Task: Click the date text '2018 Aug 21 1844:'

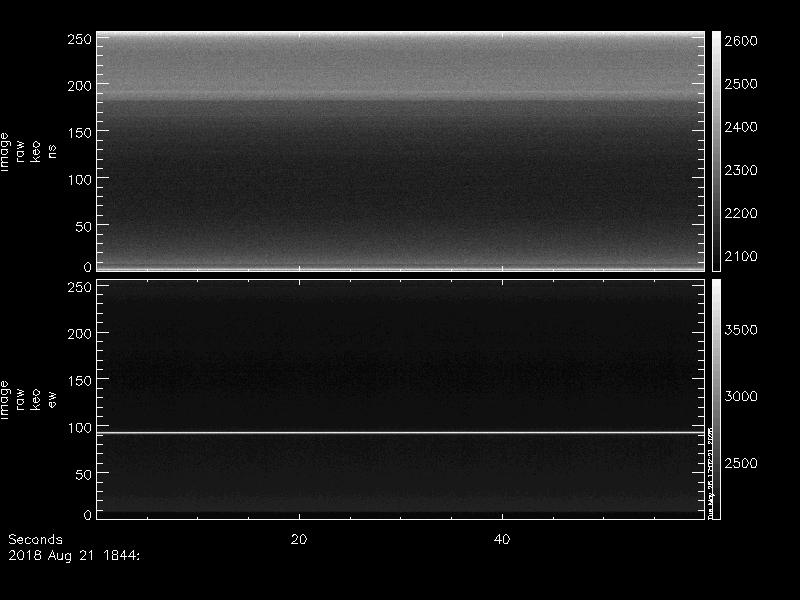Action: (x=74, y=556)
